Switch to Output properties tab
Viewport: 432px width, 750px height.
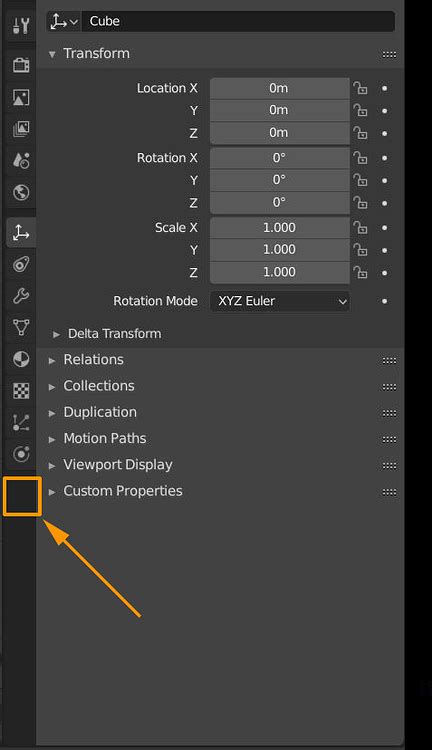coord(21,97)
